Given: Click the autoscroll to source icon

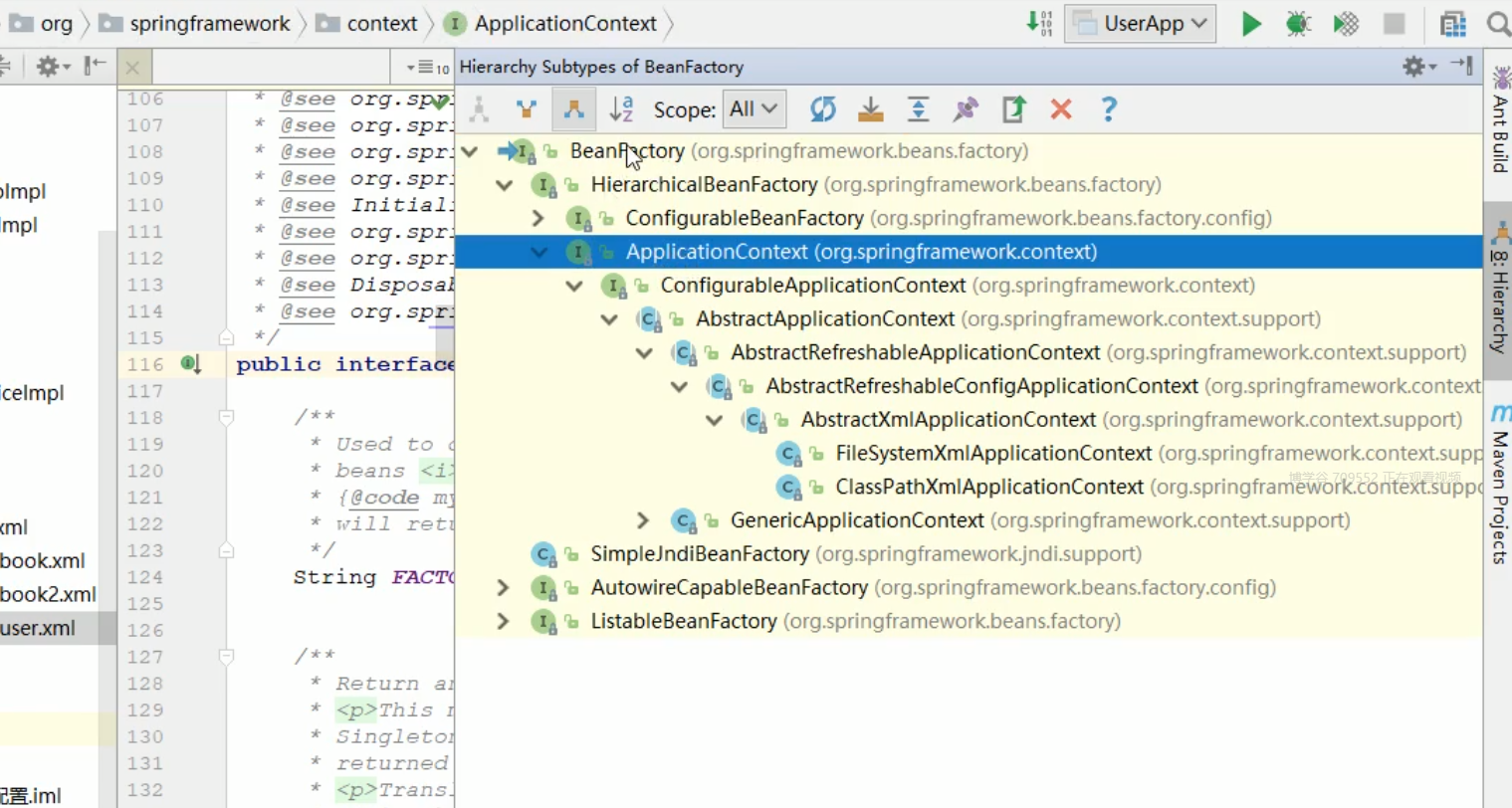Looking at the screenshot, I should pyautogui.click(x=870, y=109).
